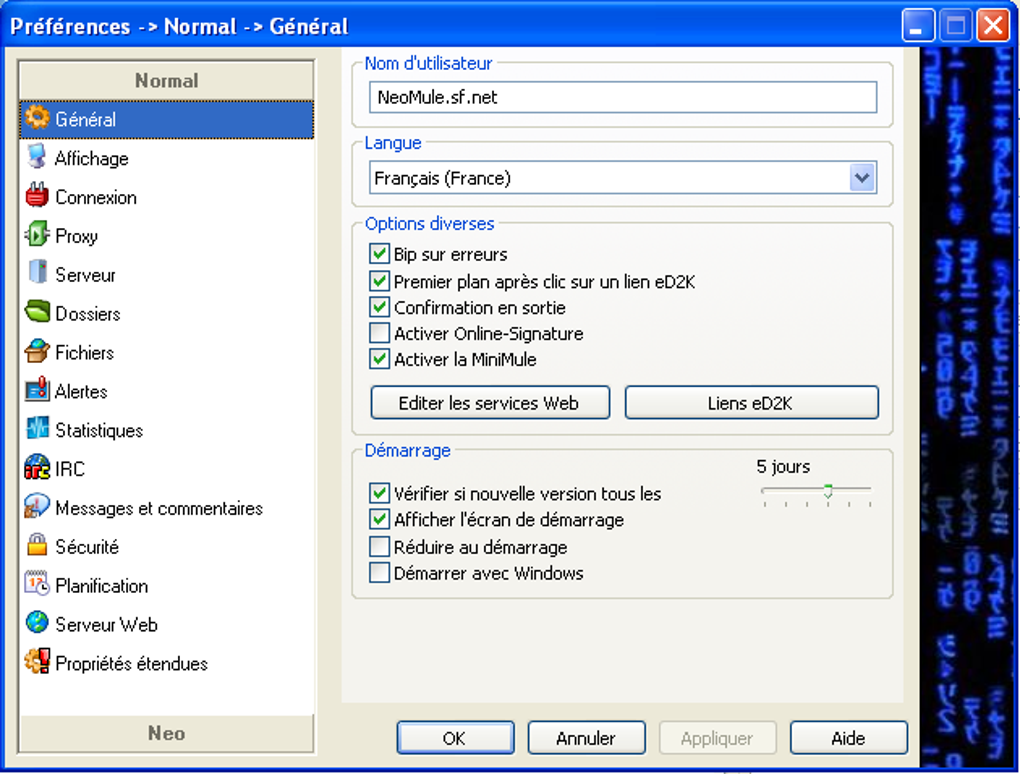Open the Langue dropdown arrow
The image size is (1020, 774).
pyautogui.click(x=861, y=178)
